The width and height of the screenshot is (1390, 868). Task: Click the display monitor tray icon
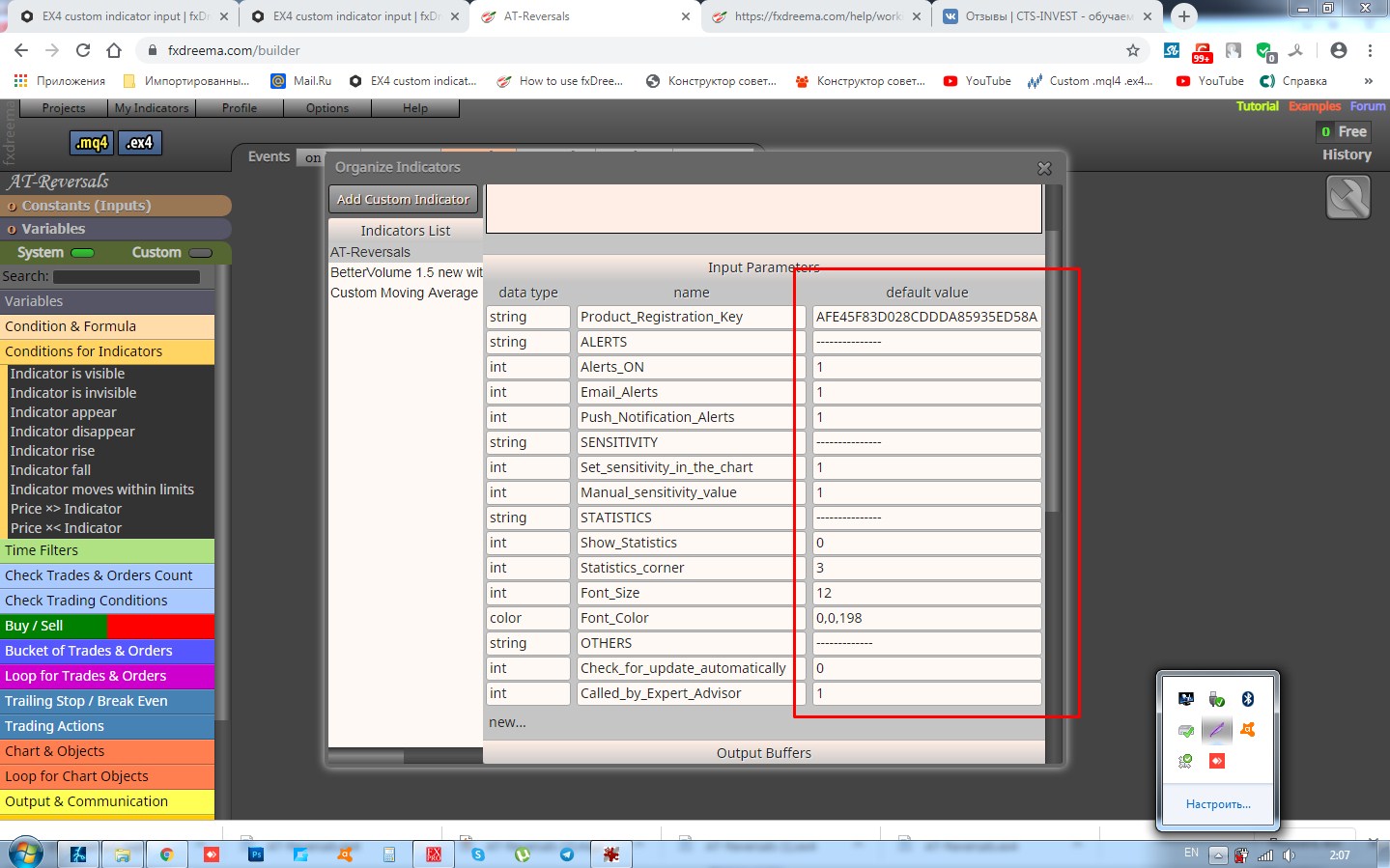pyautogui.click(x=1186, y=699)
